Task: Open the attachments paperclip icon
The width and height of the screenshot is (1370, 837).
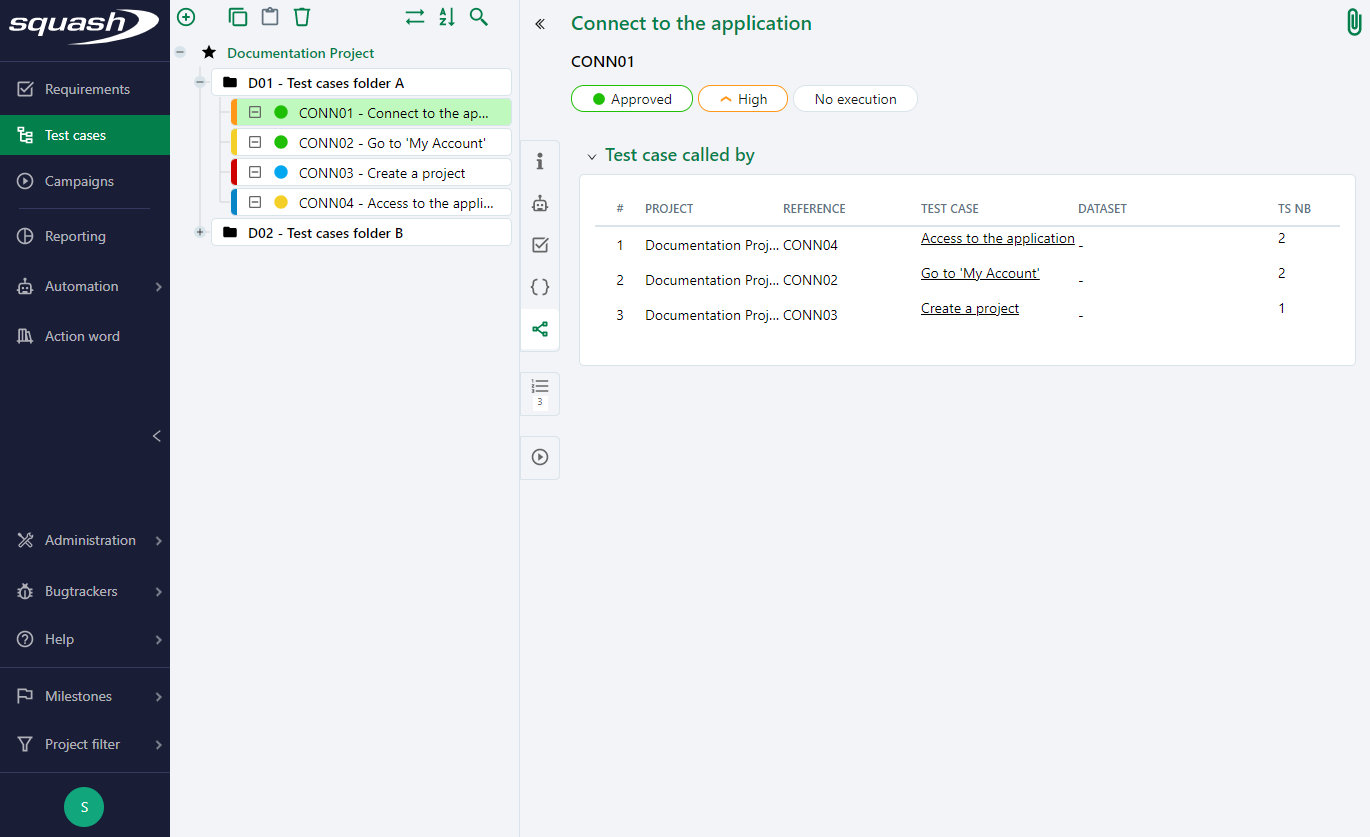Action: click(x=1354, y=23)
